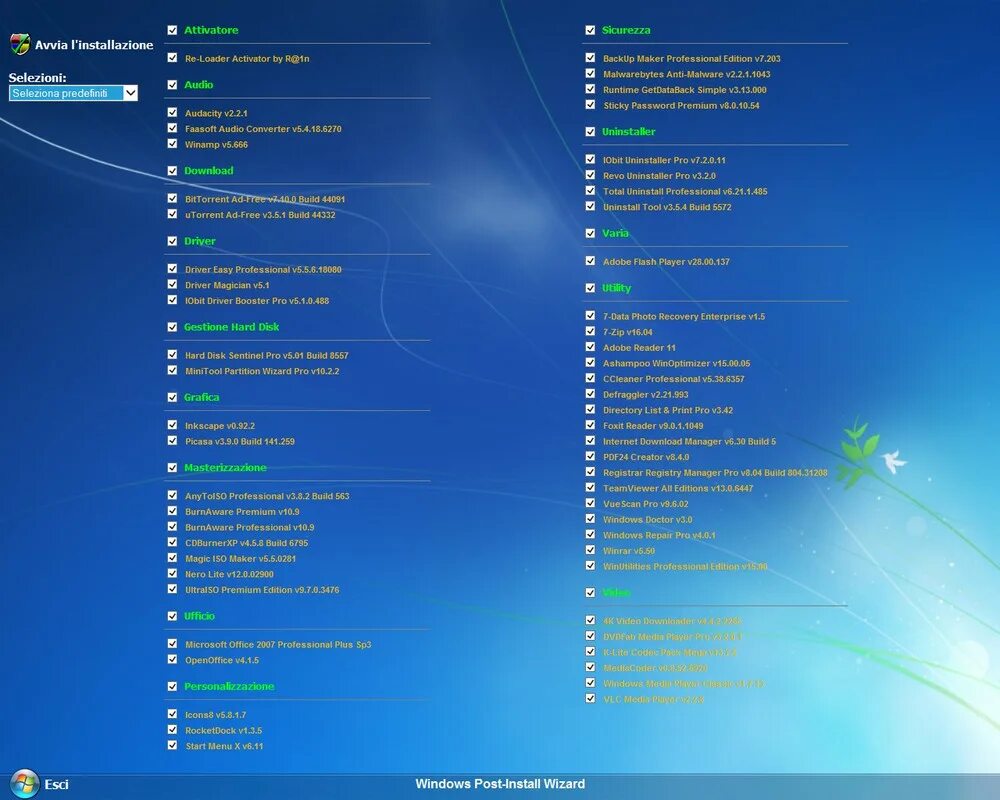Click the Esci exit label
This screenshot has width=1000, height=800.
tap(56, 784)
